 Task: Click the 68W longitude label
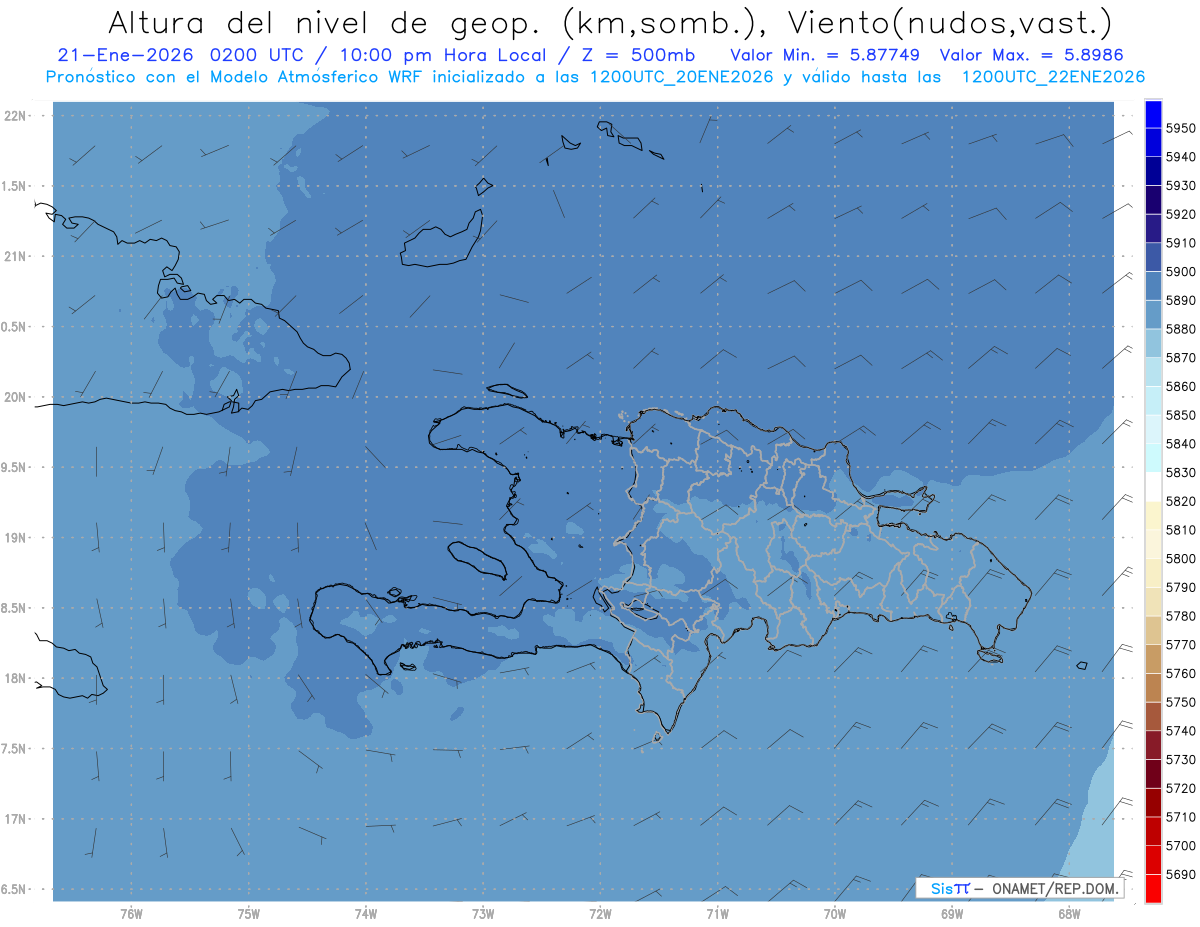coord(1069,914)
